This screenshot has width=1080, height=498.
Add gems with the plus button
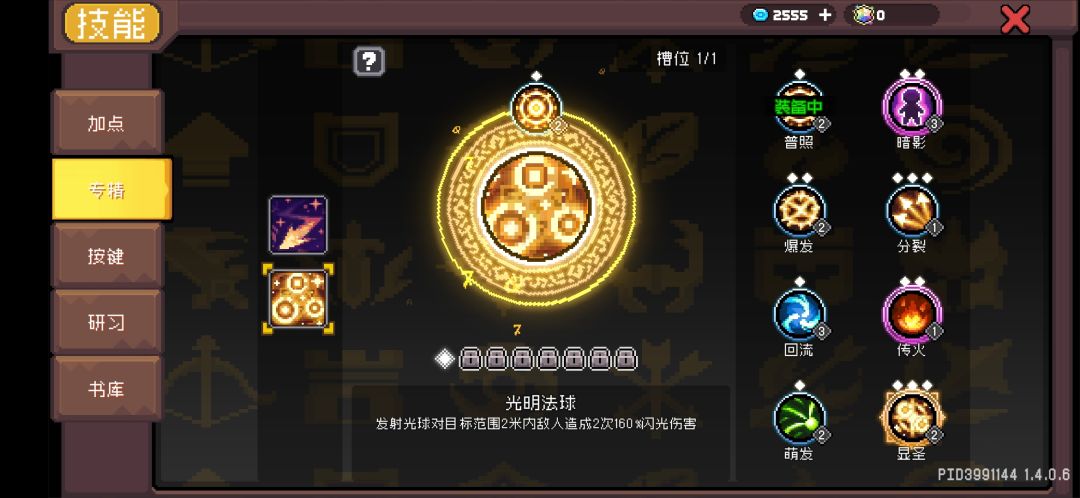click(x=825, y=15)
